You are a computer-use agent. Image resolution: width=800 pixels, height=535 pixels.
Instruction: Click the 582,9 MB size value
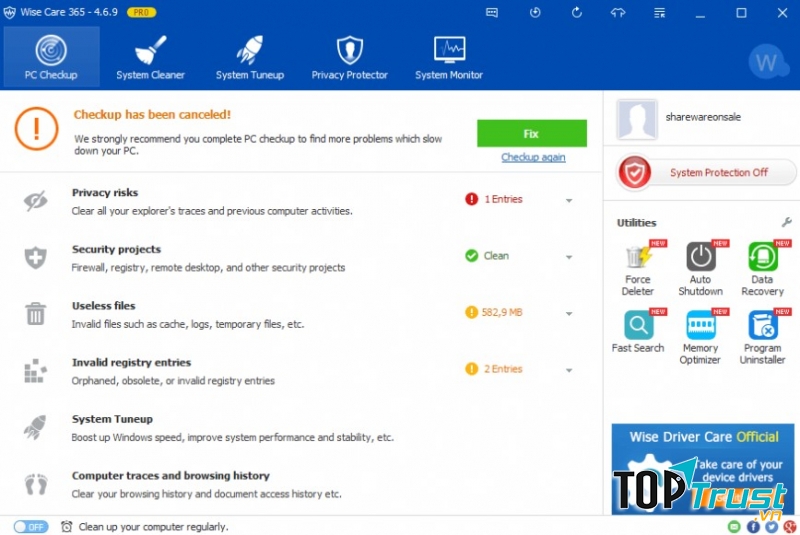502,313
